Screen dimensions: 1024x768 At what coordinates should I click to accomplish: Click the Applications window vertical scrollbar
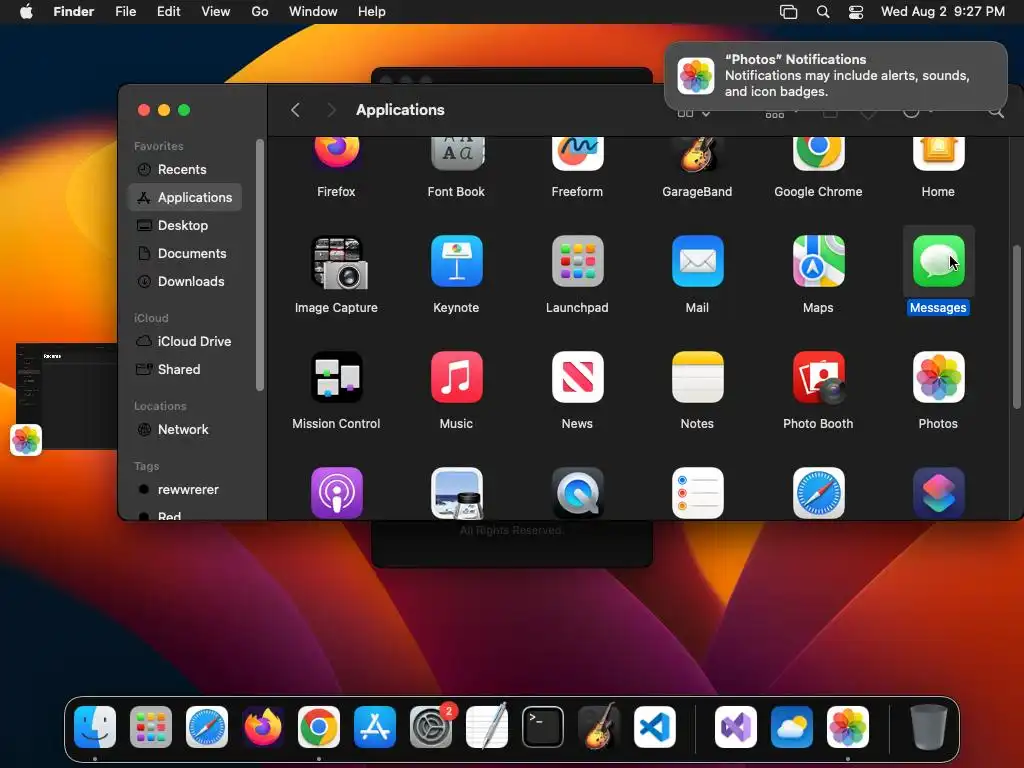pos(1016,327)
